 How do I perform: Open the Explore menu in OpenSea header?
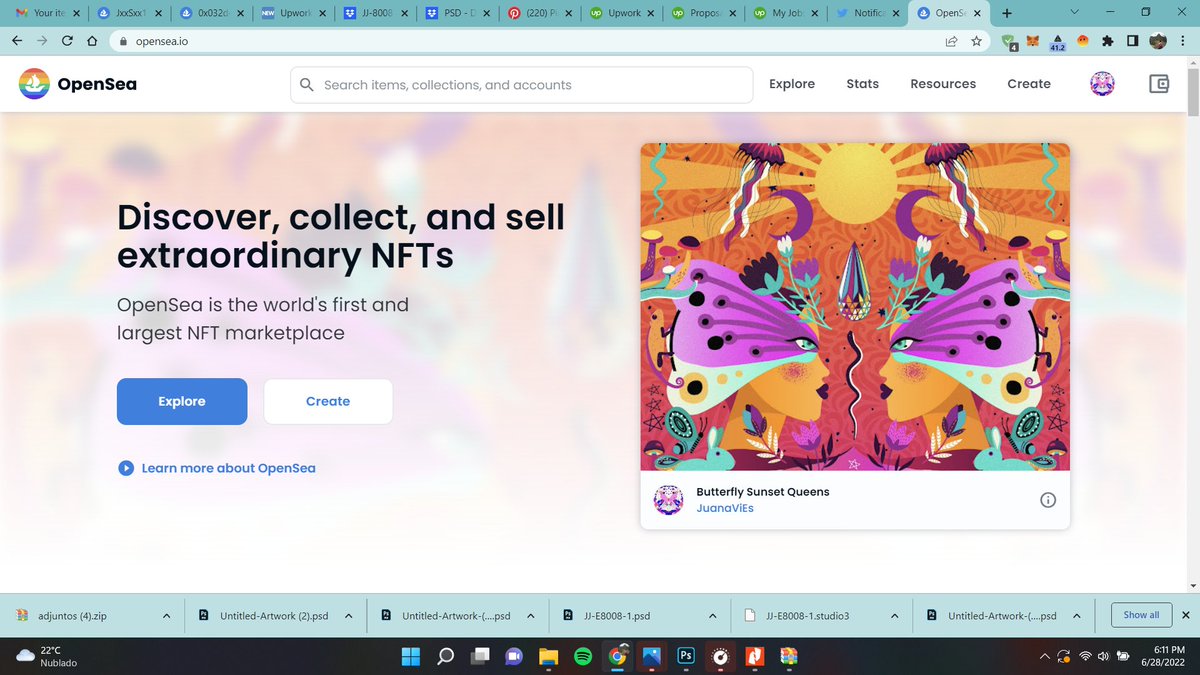[x=792, y=84]
